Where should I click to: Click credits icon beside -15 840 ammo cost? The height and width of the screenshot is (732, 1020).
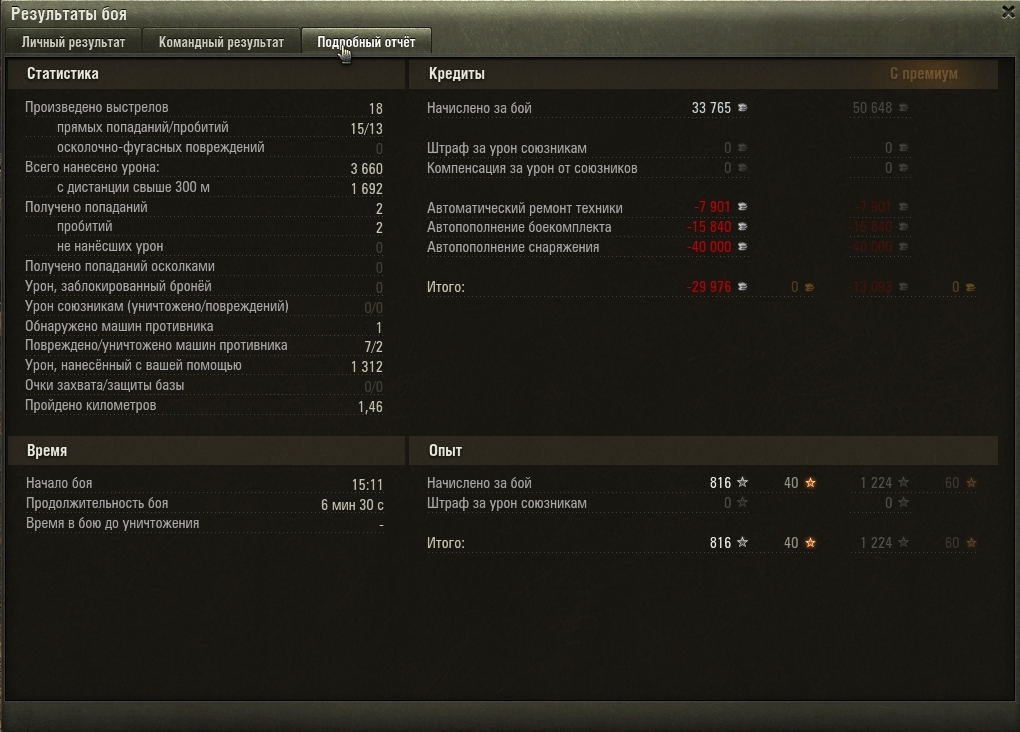(x=742, y=227)
